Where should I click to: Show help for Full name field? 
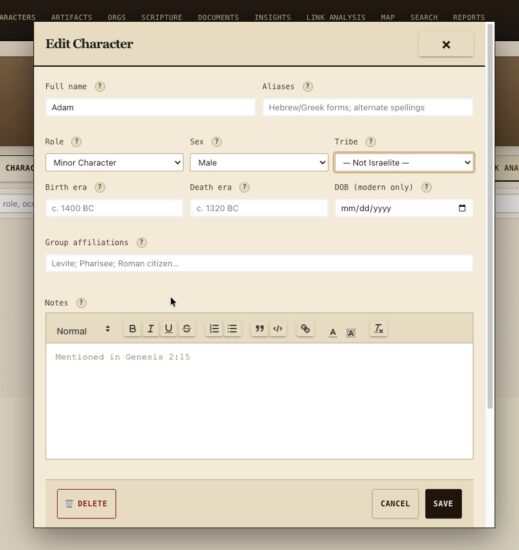[100, 86]
